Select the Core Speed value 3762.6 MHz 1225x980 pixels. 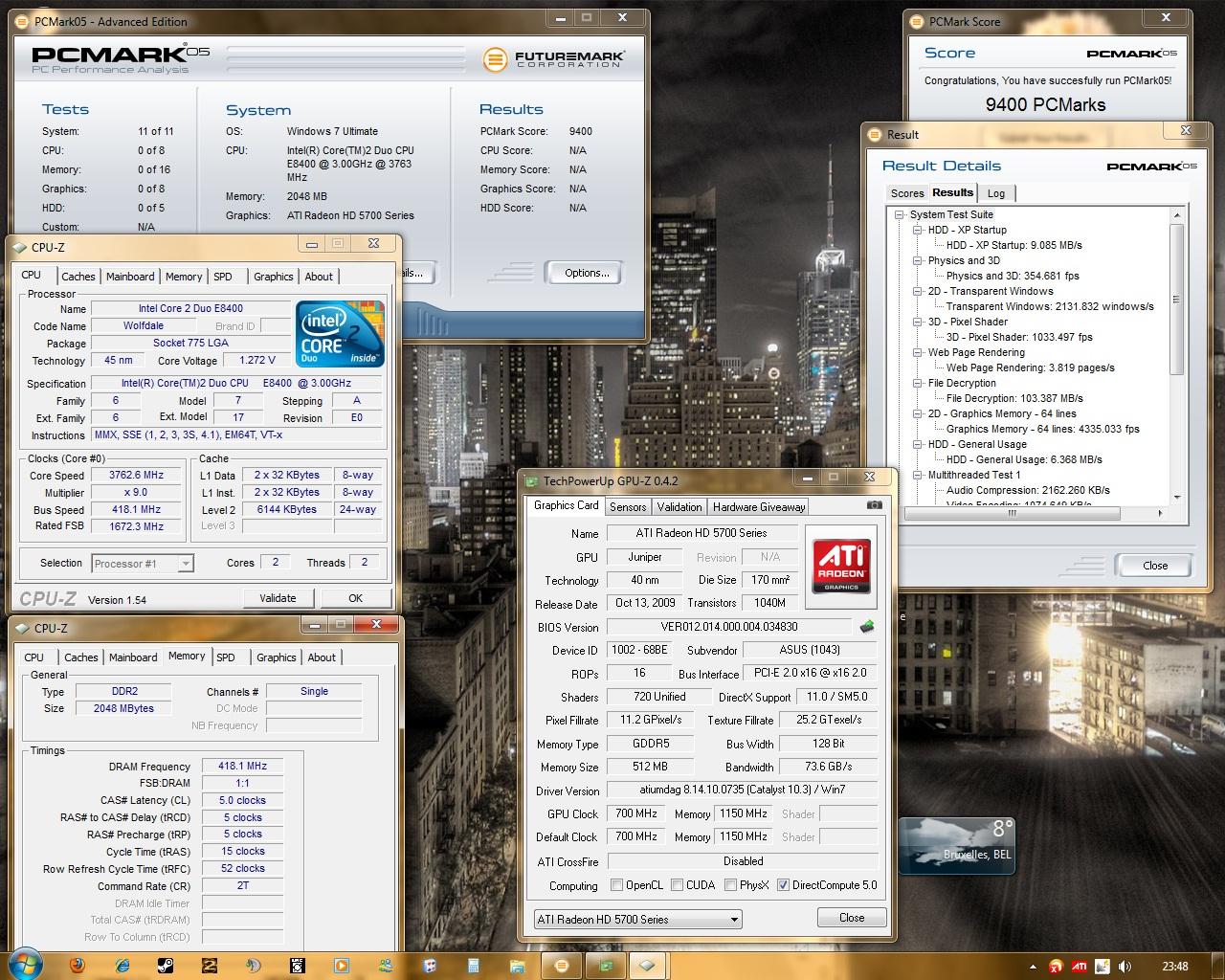click(x=137, y=475)
